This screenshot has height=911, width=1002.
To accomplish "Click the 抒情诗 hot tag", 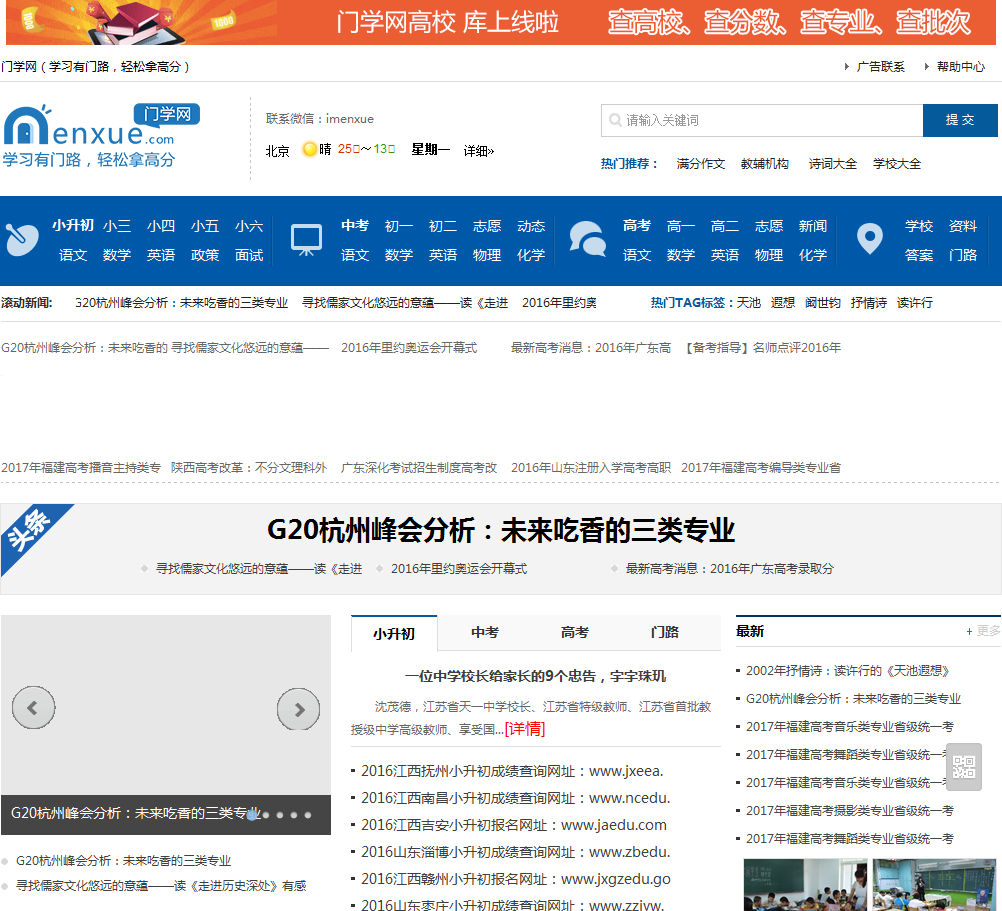I will (869, 303).
